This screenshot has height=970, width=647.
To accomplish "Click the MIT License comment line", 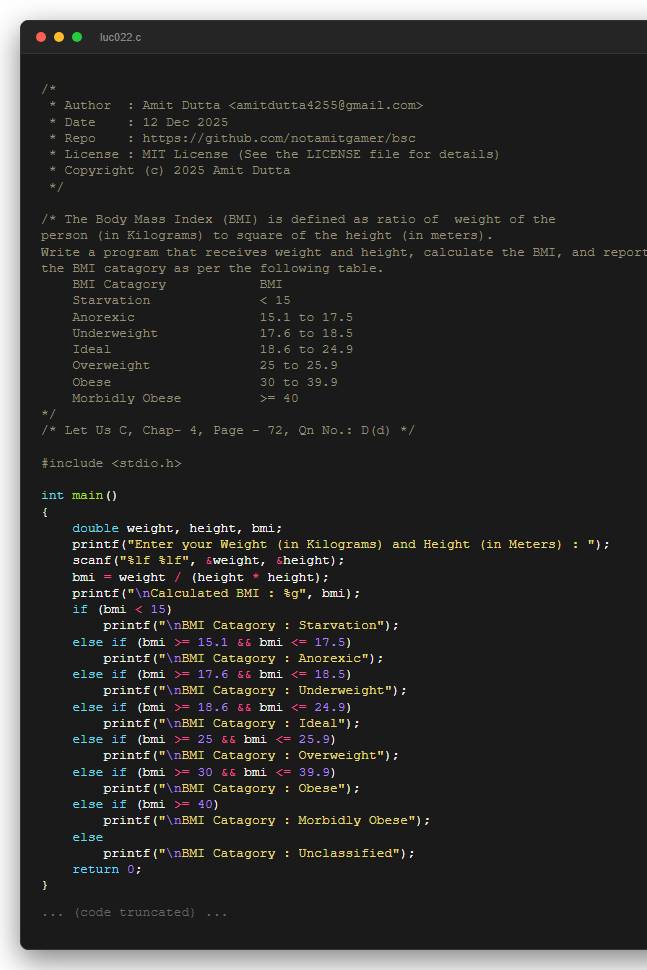I will 274,154.
